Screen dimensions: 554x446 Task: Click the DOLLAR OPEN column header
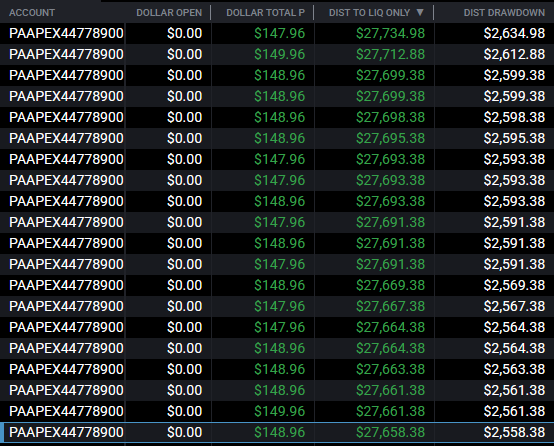click(169, 13)
